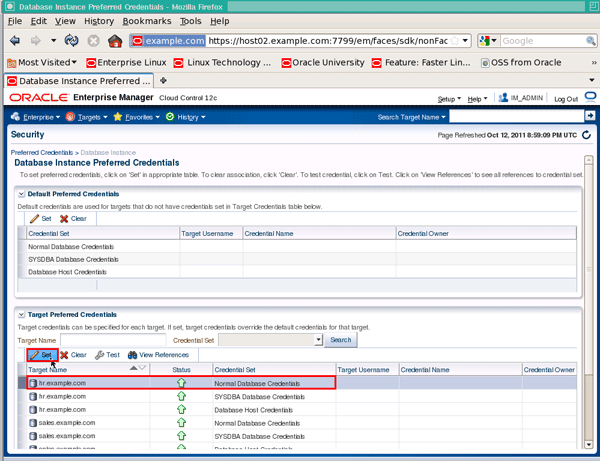Screen dimensions: 600x461
Task: Collapse the Target Preferred Credentials section
Action: pos(22,314)
